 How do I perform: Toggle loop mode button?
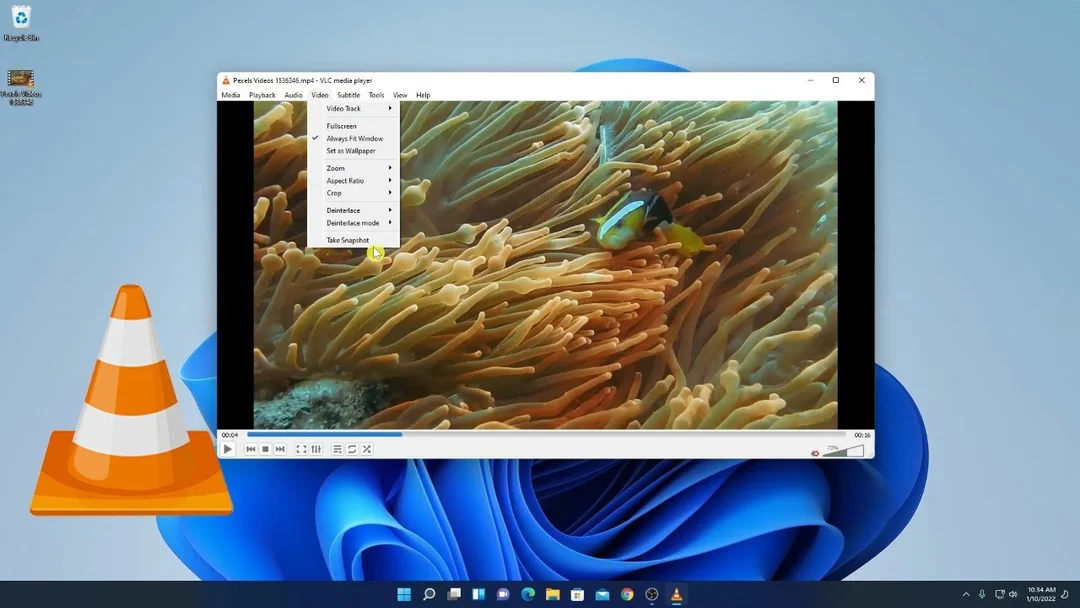352,449
